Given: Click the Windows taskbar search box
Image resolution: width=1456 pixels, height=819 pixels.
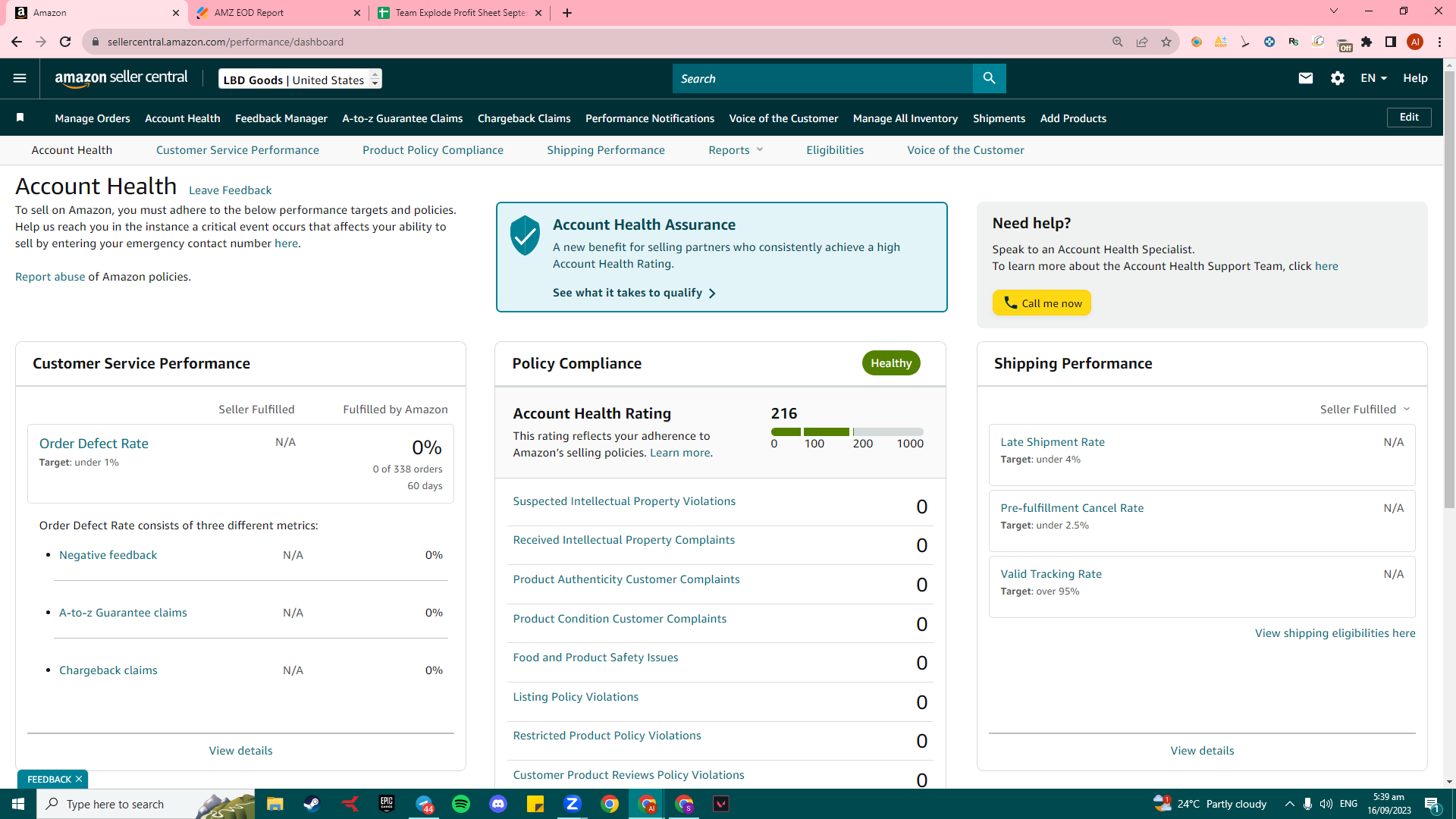Looking at the screenshot, I should pyautogui.click(x=146, y=804).
